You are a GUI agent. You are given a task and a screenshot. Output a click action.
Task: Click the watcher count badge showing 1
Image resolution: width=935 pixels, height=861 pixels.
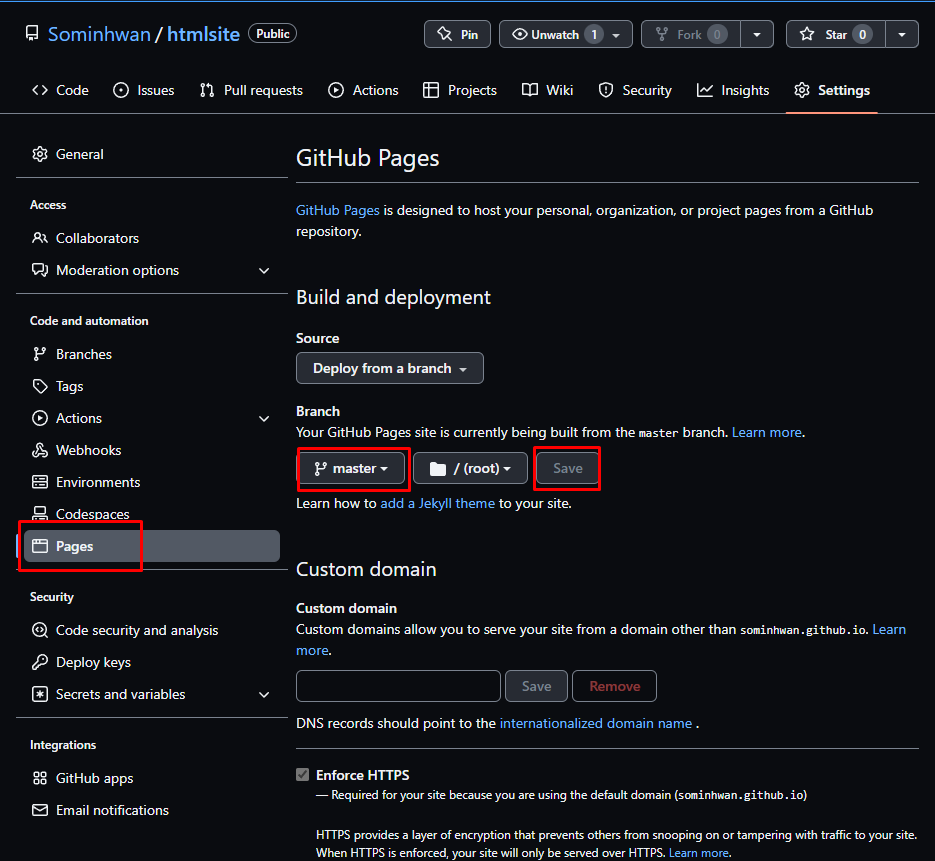coord(594,35)
